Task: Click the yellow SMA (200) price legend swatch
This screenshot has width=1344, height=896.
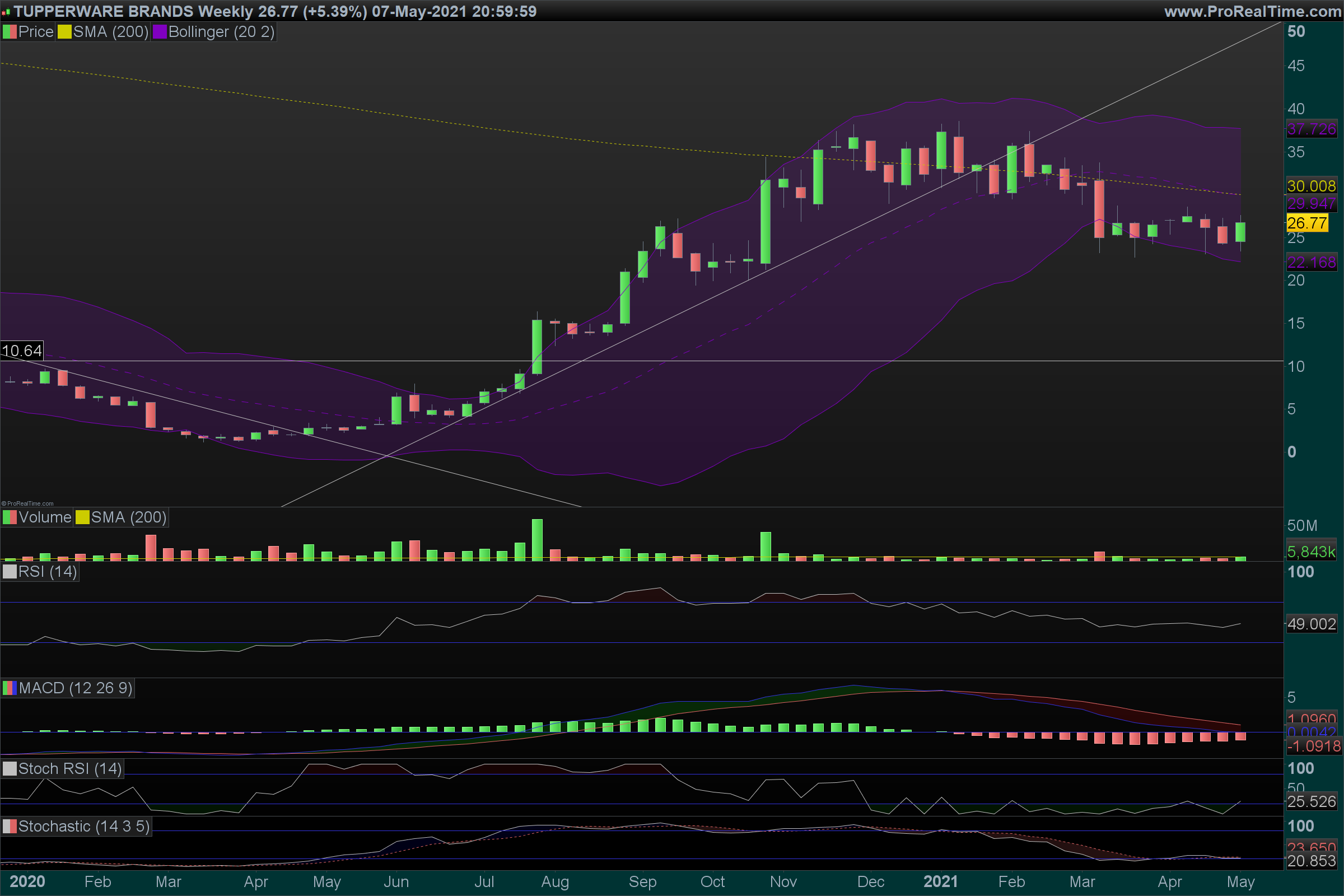Action: coord(64,32)
